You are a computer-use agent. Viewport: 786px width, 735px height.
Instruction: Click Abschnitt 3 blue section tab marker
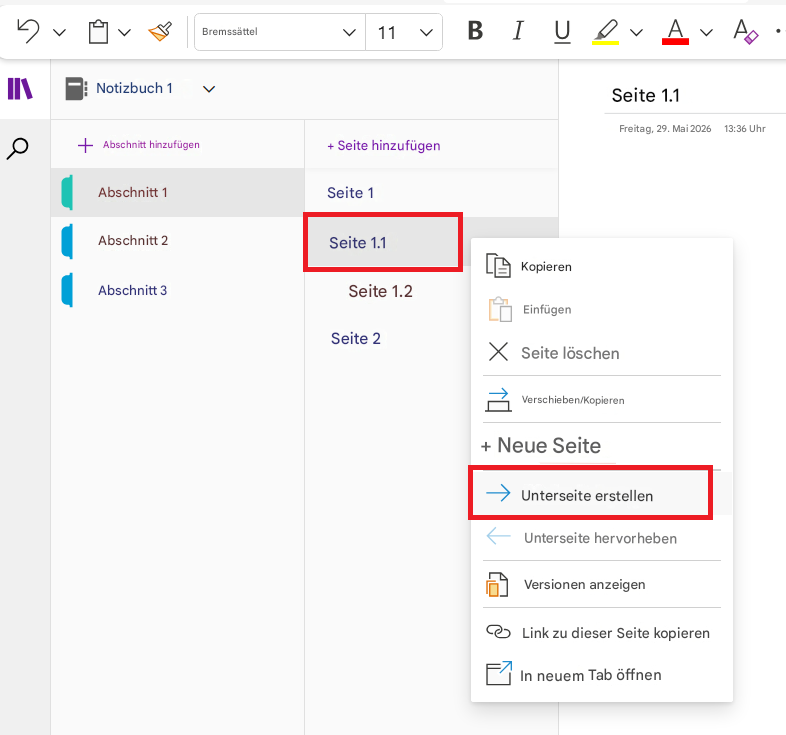coord(67,290)
